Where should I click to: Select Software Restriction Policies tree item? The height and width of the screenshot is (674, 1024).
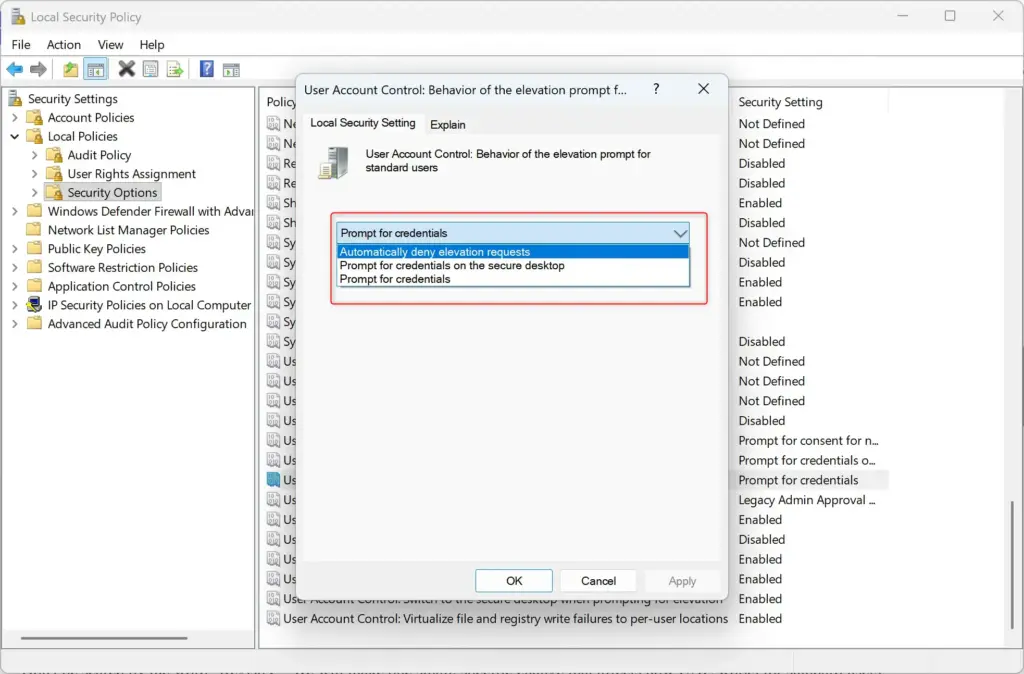123,268
